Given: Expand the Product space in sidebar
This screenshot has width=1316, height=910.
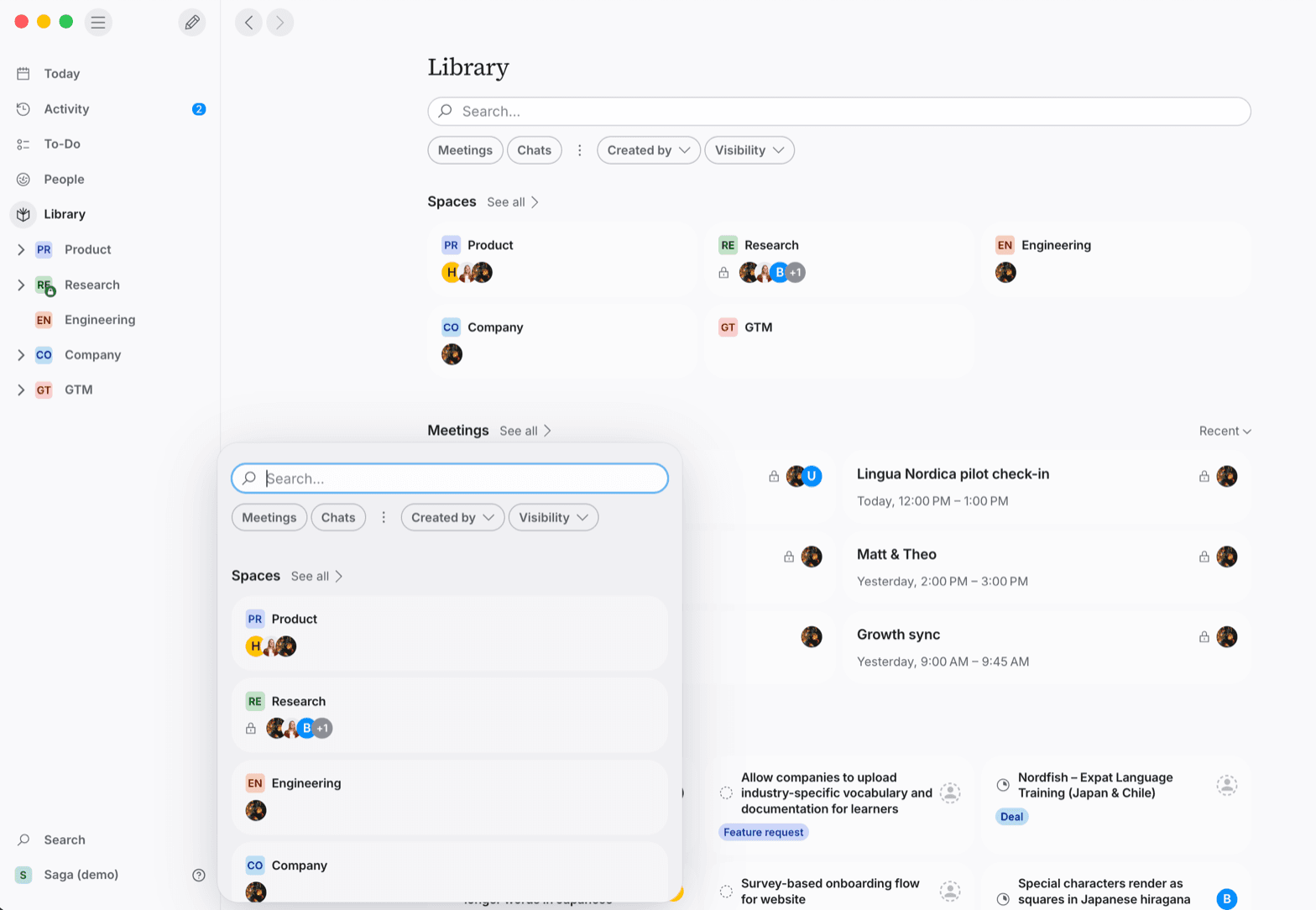Looking at the screenshot, I should click(21, 249).
